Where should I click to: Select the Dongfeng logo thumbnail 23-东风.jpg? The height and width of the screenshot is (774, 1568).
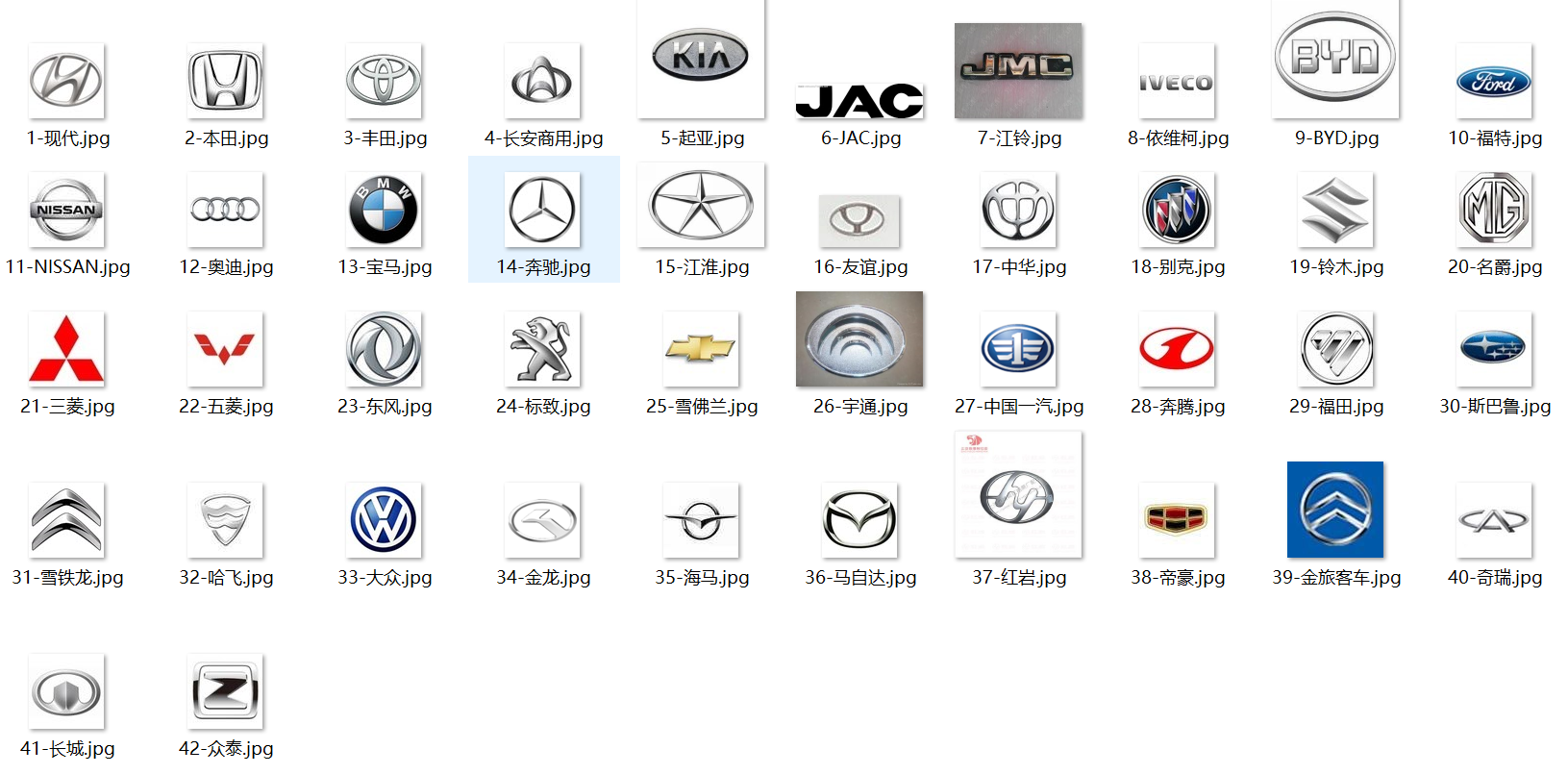[384, 349]
